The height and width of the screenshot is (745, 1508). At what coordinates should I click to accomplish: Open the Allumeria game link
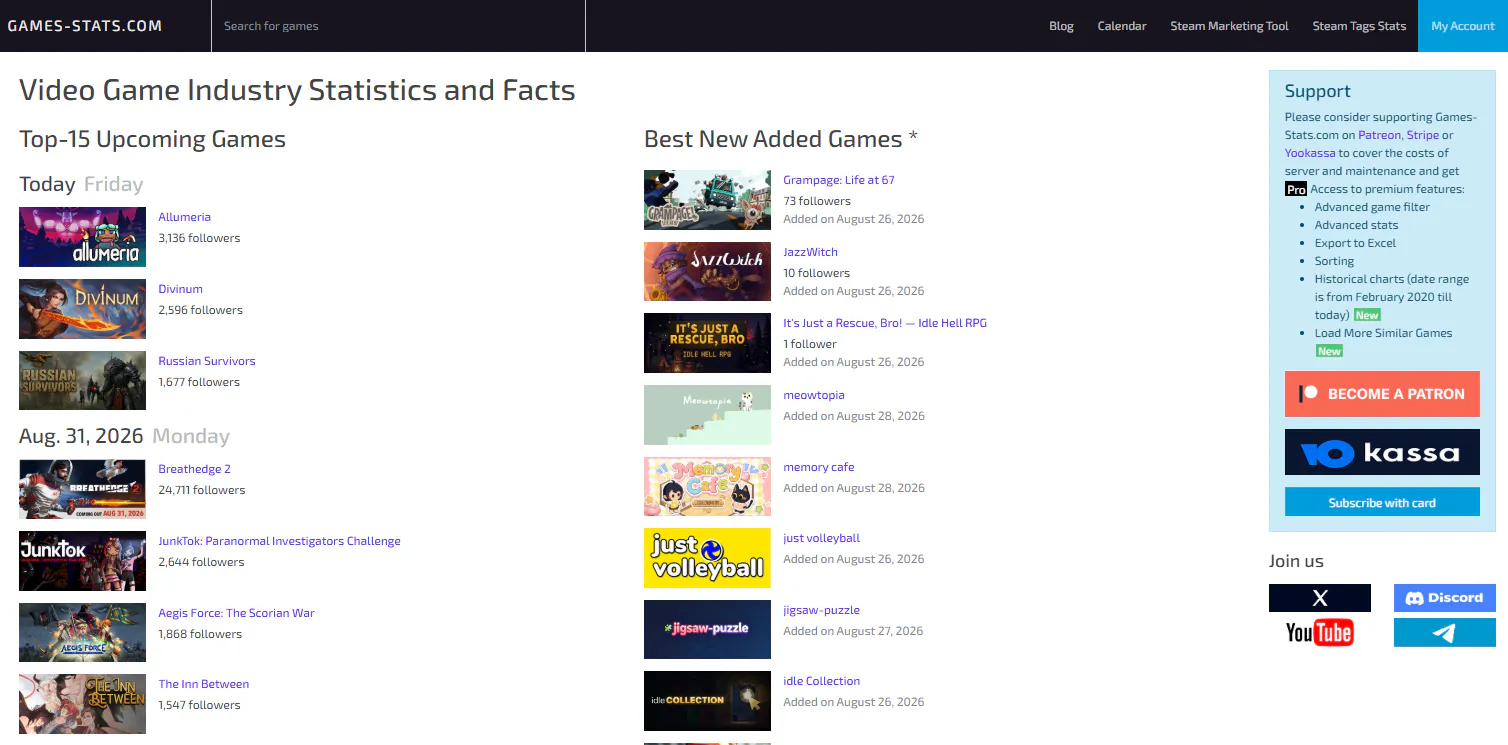pyautogui.click(x=184, y=217)
